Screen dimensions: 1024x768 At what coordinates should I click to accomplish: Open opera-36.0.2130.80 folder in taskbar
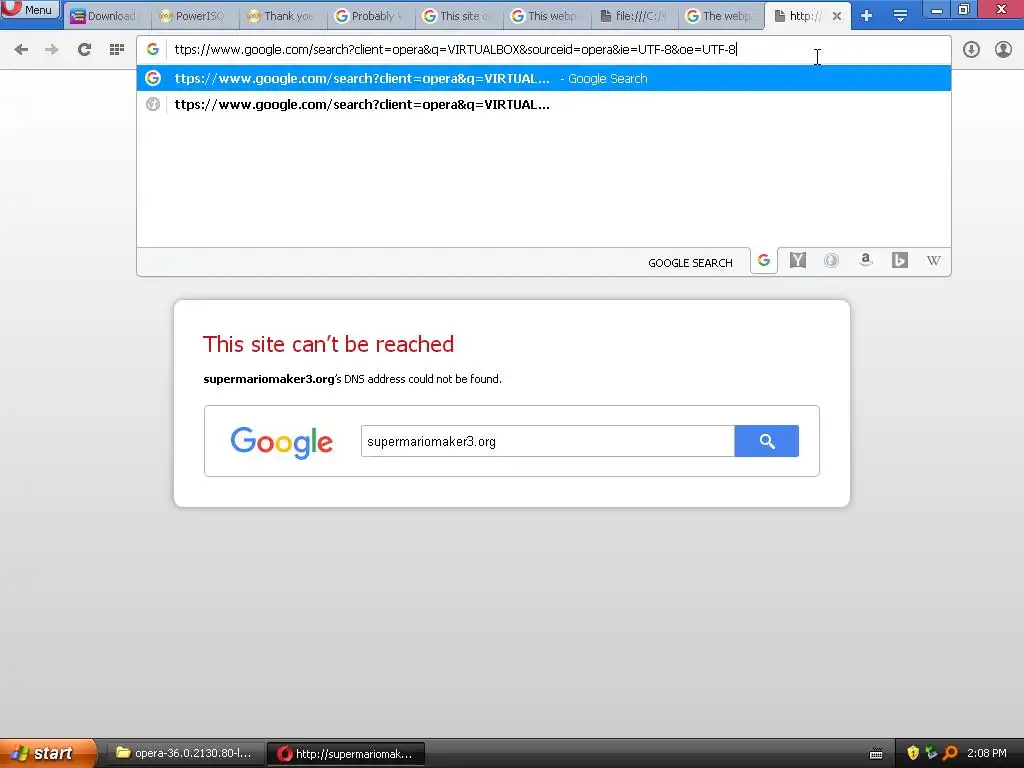pyautogui.click(x=184, y=754)
